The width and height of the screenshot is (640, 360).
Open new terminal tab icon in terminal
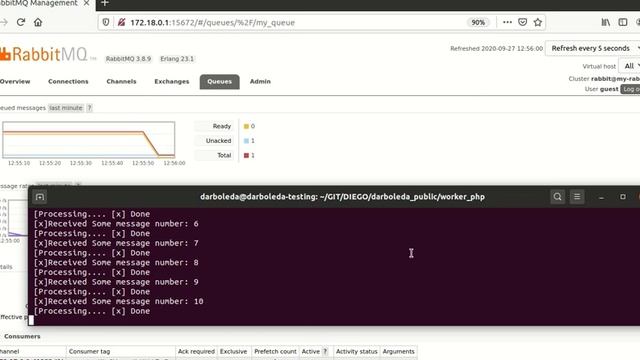point(40,197)
